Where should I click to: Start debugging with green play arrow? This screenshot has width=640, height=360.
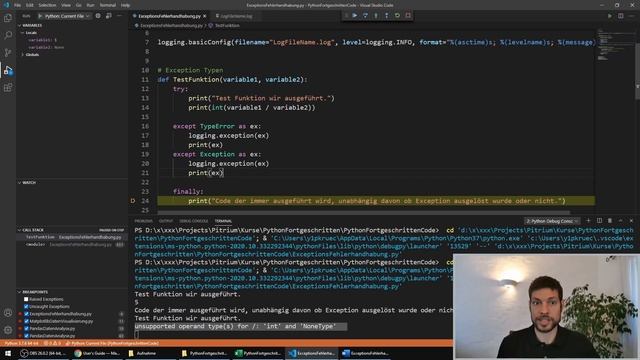click(x=40, y=16)
